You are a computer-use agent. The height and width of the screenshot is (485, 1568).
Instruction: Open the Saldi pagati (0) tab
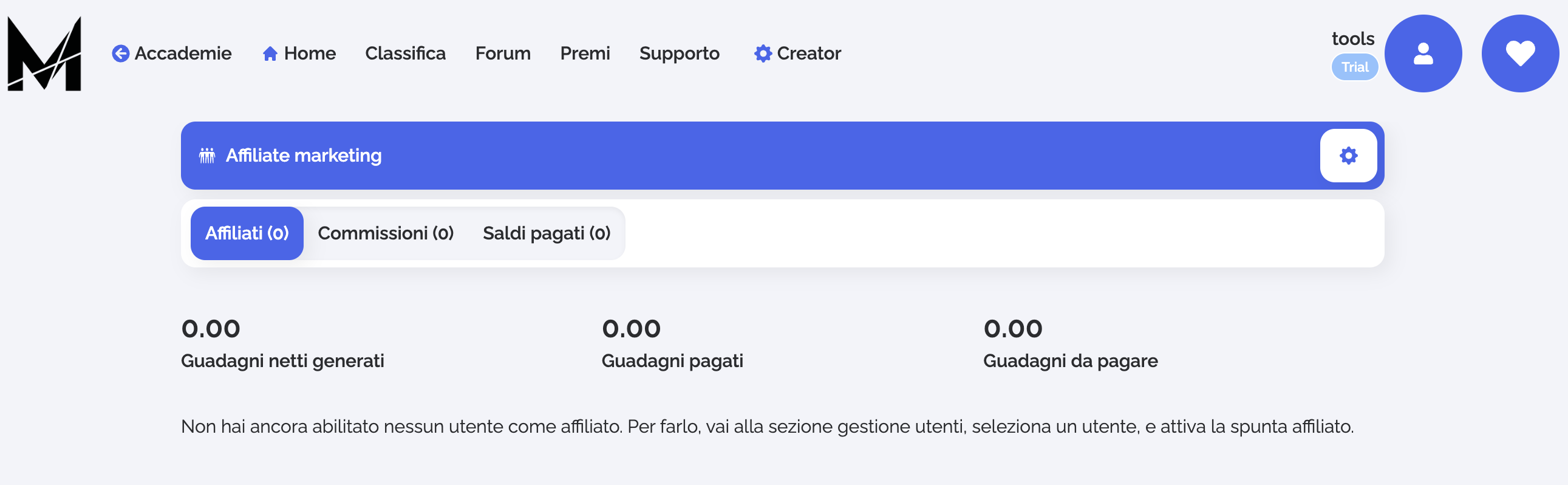(x=546, y=233)
